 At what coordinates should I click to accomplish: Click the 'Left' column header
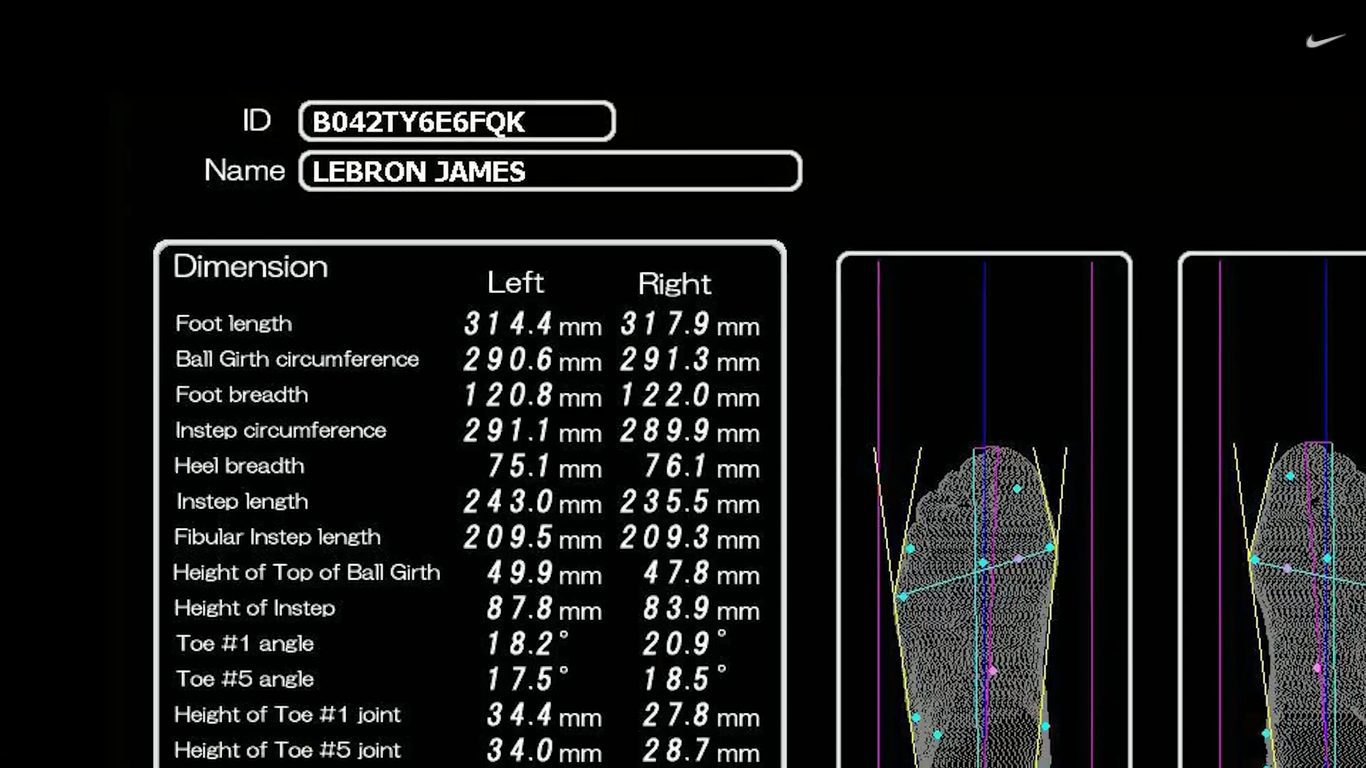point(515,283)
